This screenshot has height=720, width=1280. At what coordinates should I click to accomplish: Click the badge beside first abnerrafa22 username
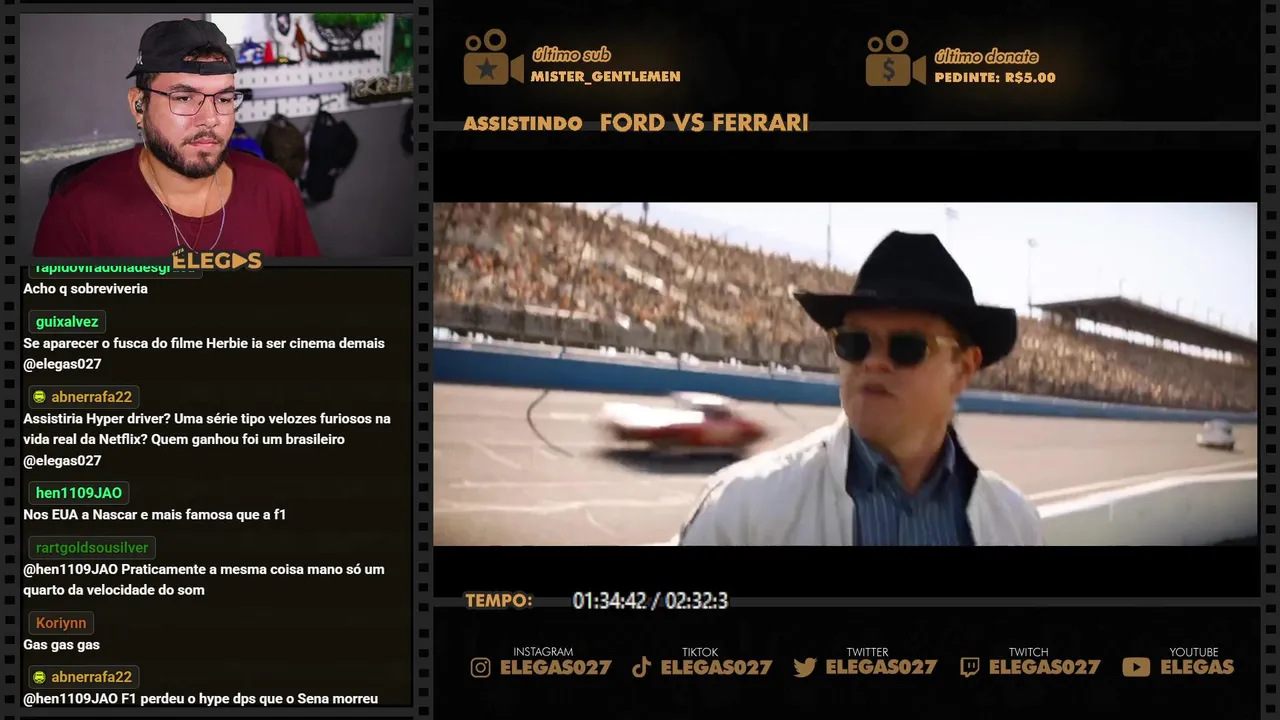(x=40, y=397)
